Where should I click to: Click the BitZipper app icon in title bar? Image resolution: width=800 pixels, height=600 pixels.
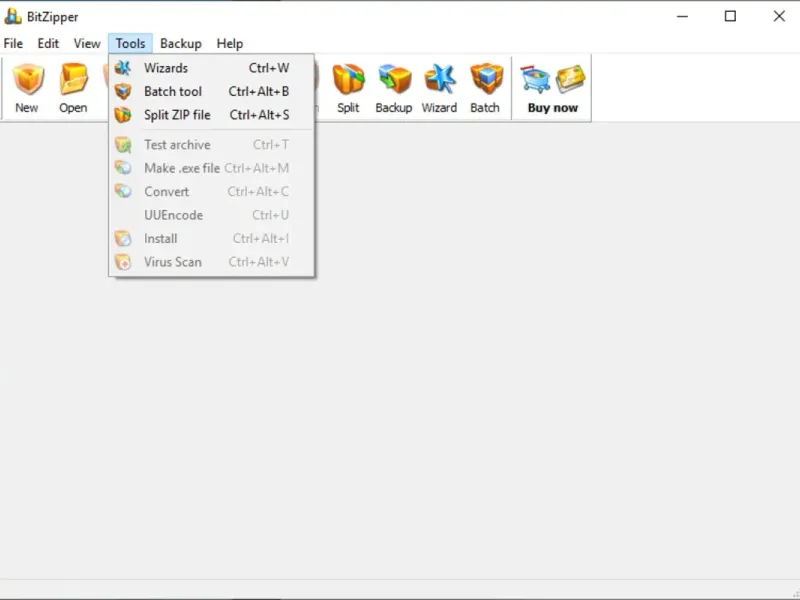13,16
